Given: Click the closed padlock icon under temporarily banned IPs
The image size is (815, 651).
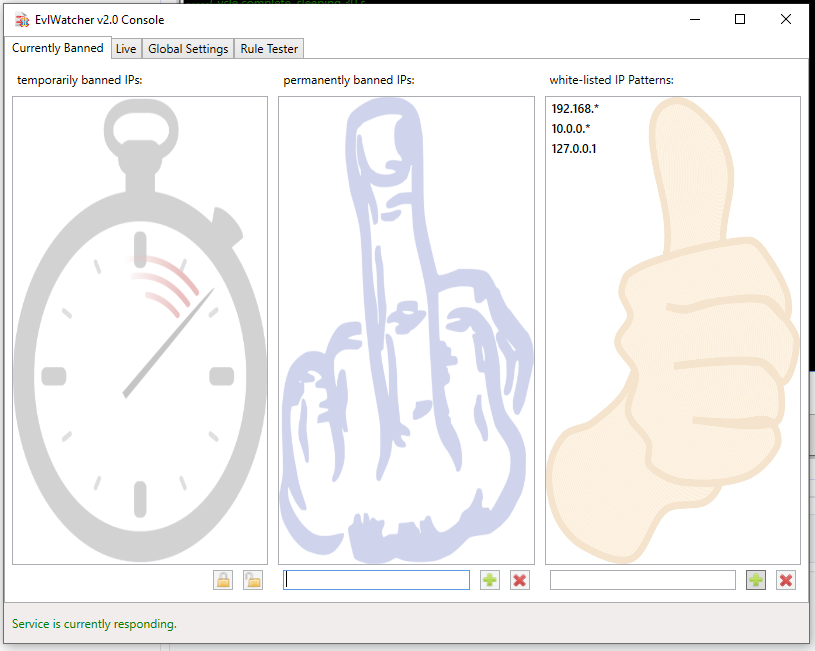Looking at the screenshot, I should [223, 580].
